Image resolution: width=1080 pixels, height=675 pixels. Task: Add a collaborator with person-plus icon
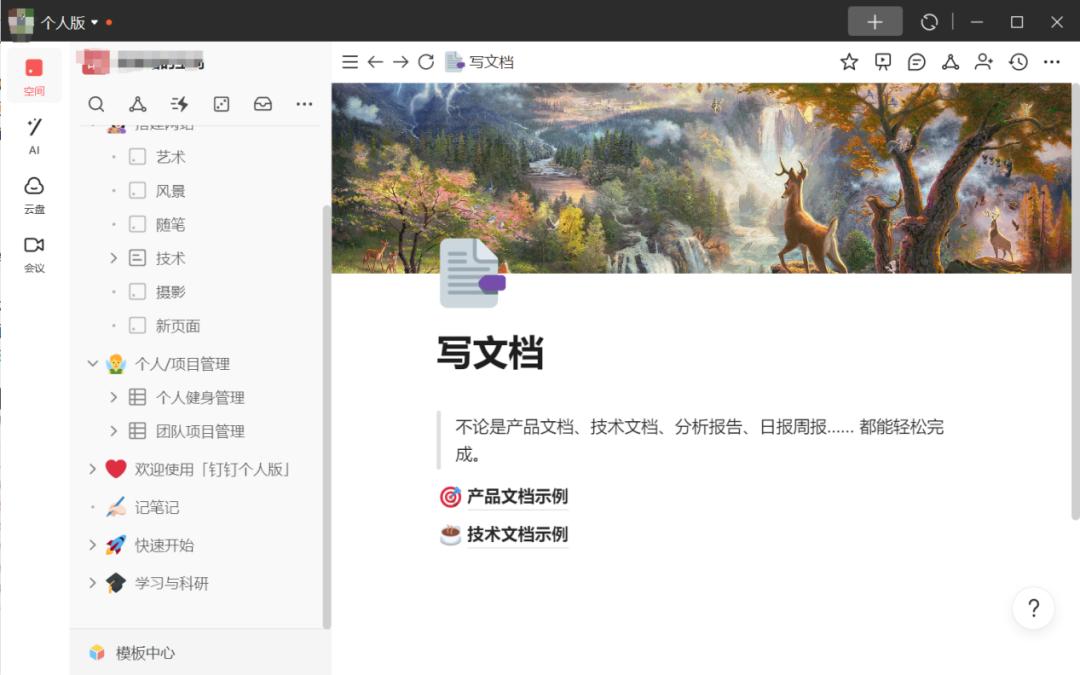coord(984,62)
